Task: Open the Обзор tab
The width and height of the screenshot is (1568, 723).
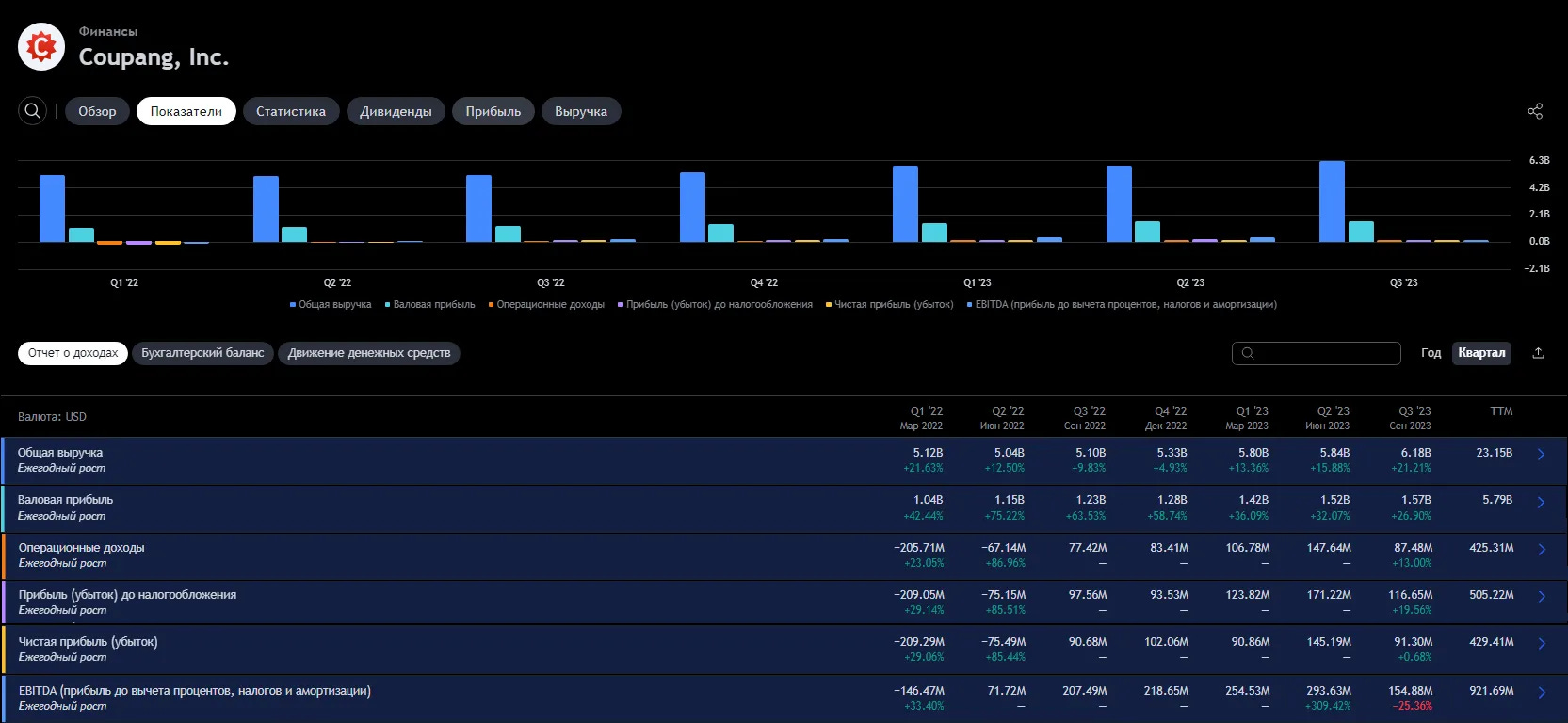Action: pyautogui.click(x=97, y=111)
